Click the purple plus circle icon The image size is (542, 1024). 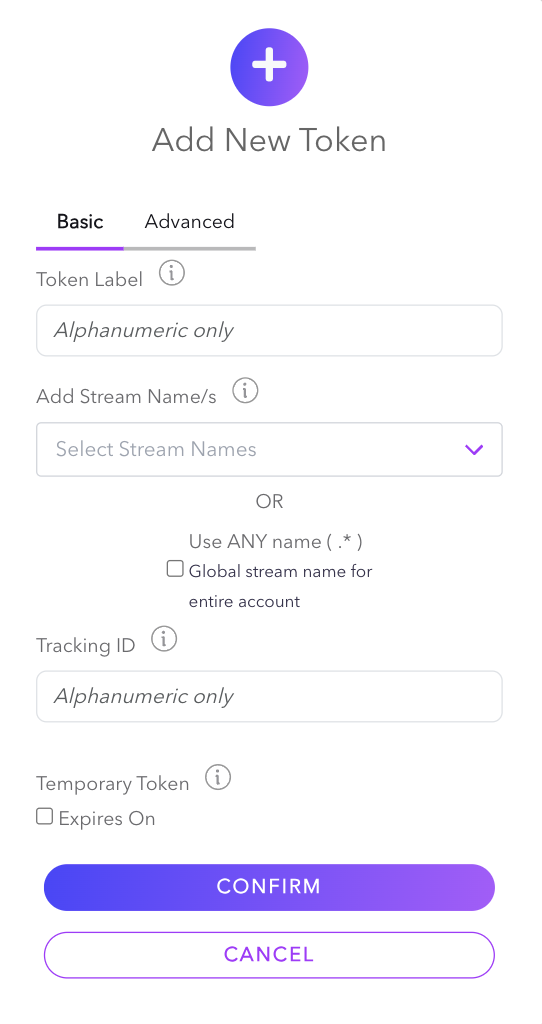269,67
